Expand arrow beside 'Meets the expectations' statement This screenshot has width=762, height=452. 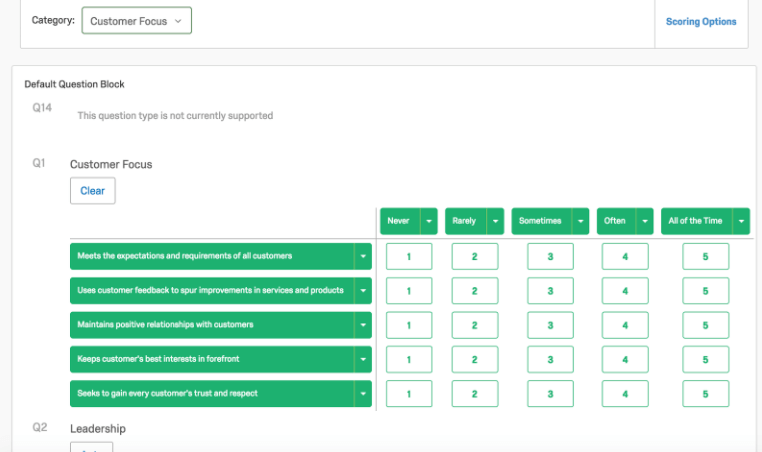[x=362, y=256]
